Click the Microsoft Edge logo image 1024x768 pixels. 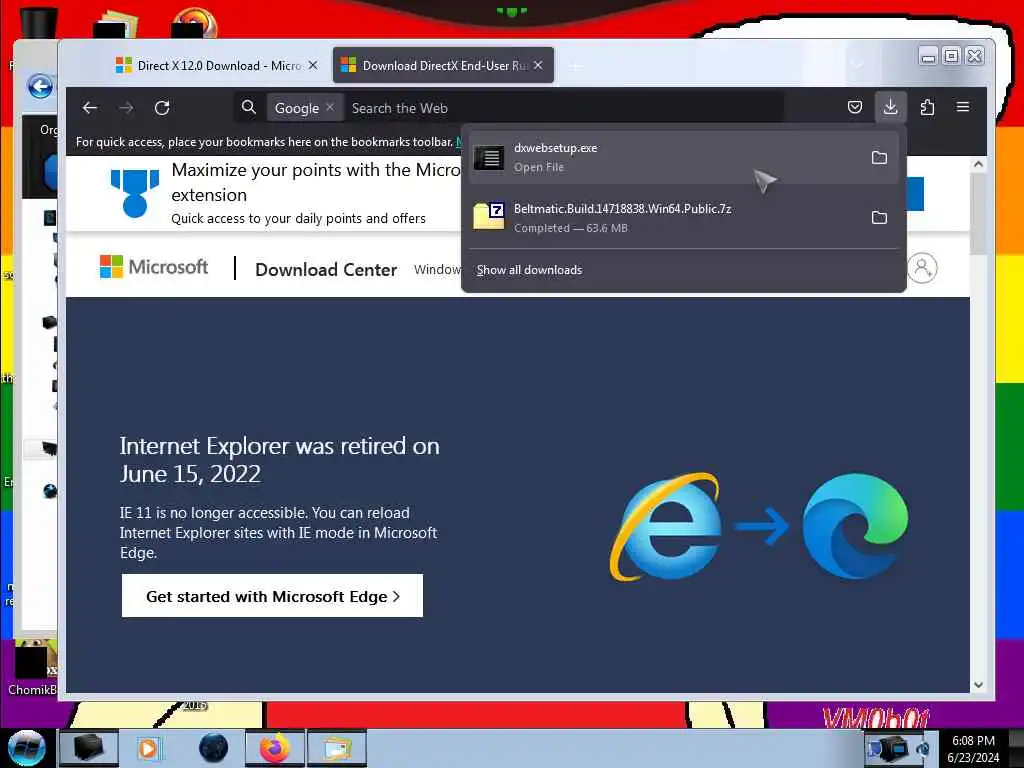pos(855,526)
